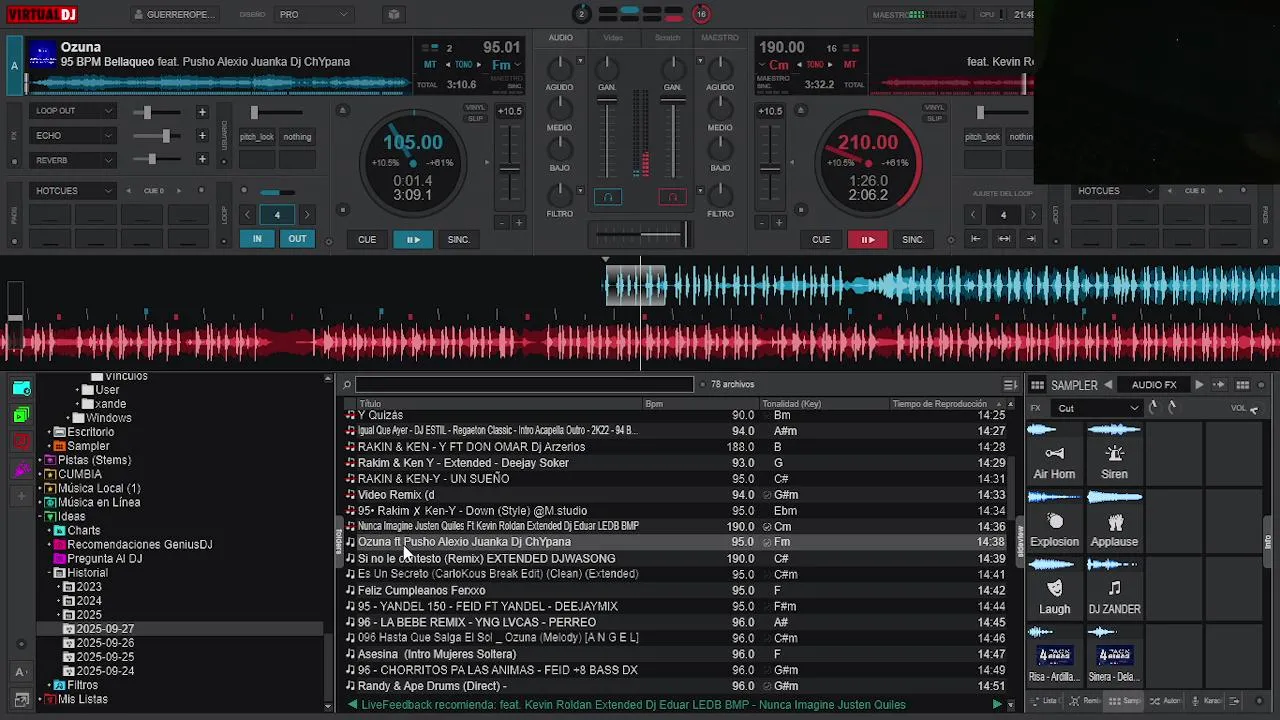Click left deck pitch_lock custom button

click(257, 137)
